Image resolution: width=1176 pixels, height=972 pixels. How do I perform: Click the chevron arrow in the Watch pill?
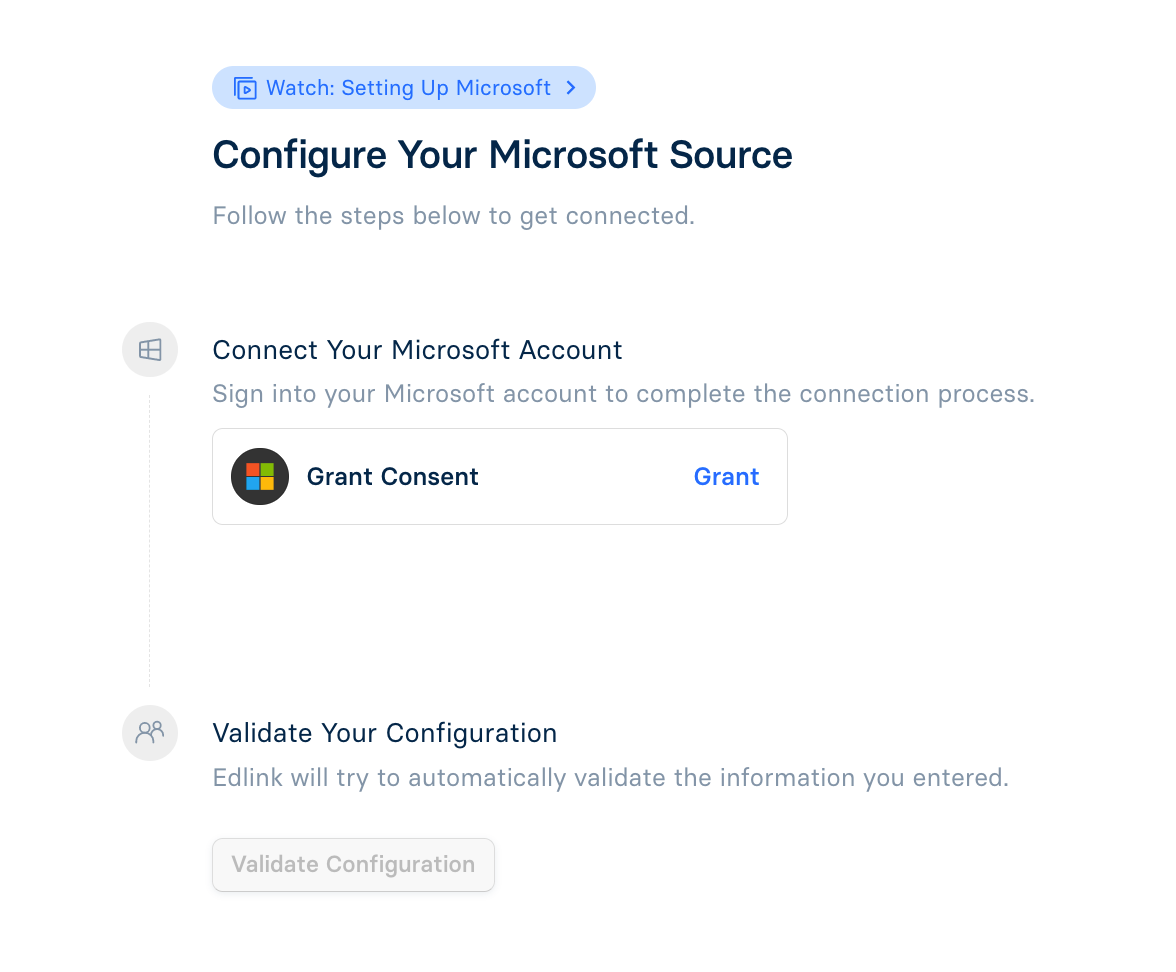click(571, 88)
